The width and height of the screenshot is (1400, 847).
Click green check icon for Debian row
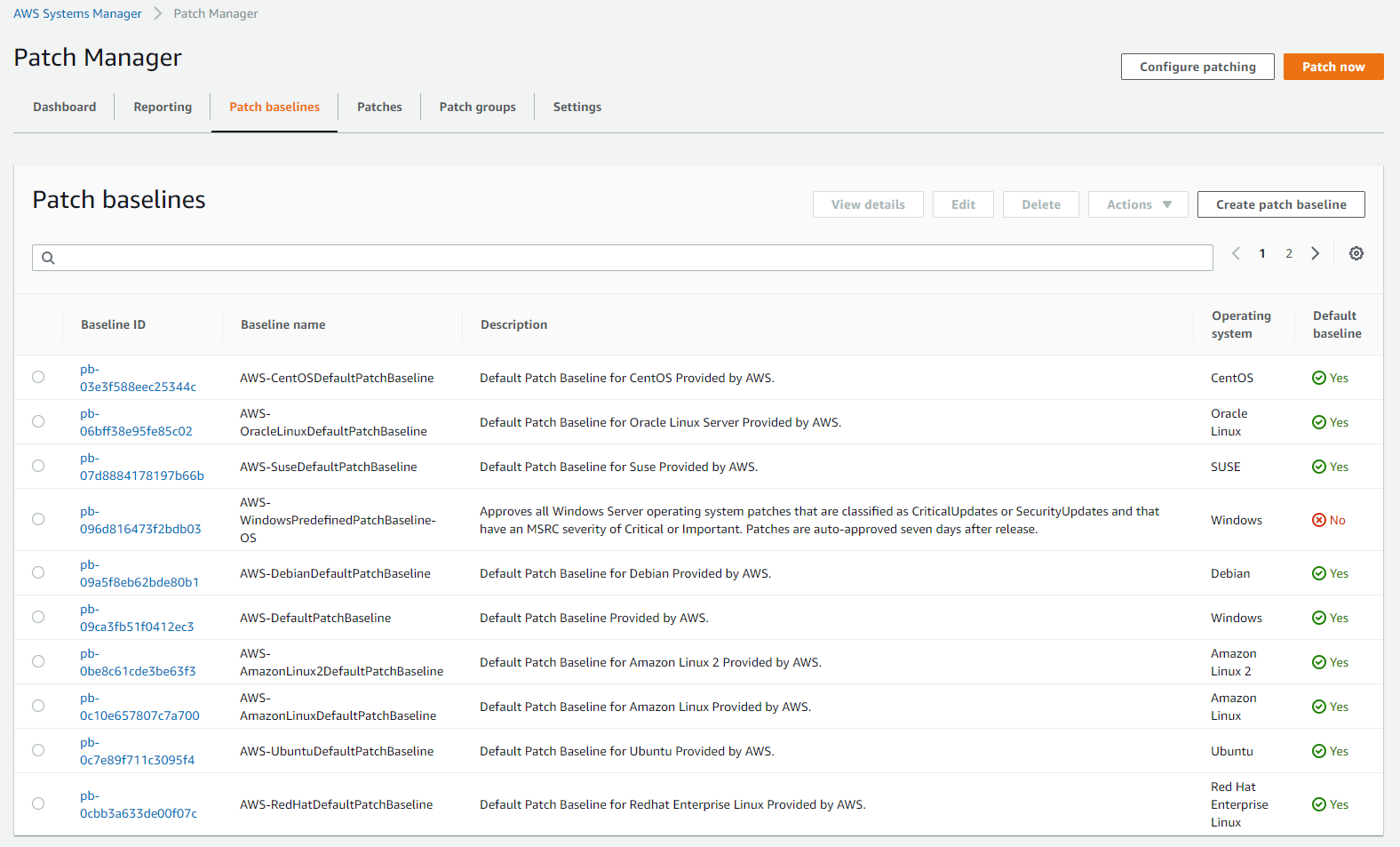1319,573
